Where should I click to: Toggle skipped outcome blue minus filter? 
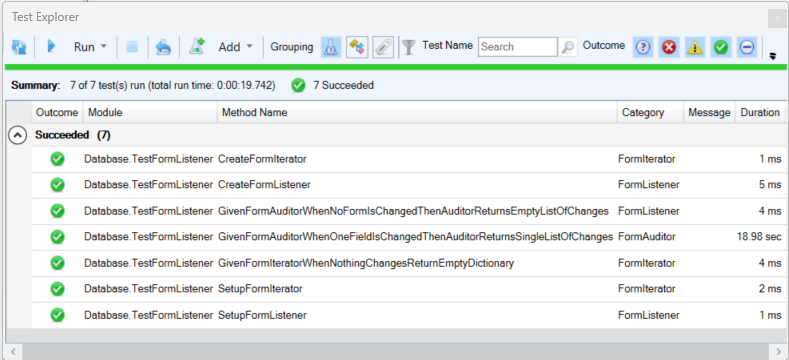[747, 47]
